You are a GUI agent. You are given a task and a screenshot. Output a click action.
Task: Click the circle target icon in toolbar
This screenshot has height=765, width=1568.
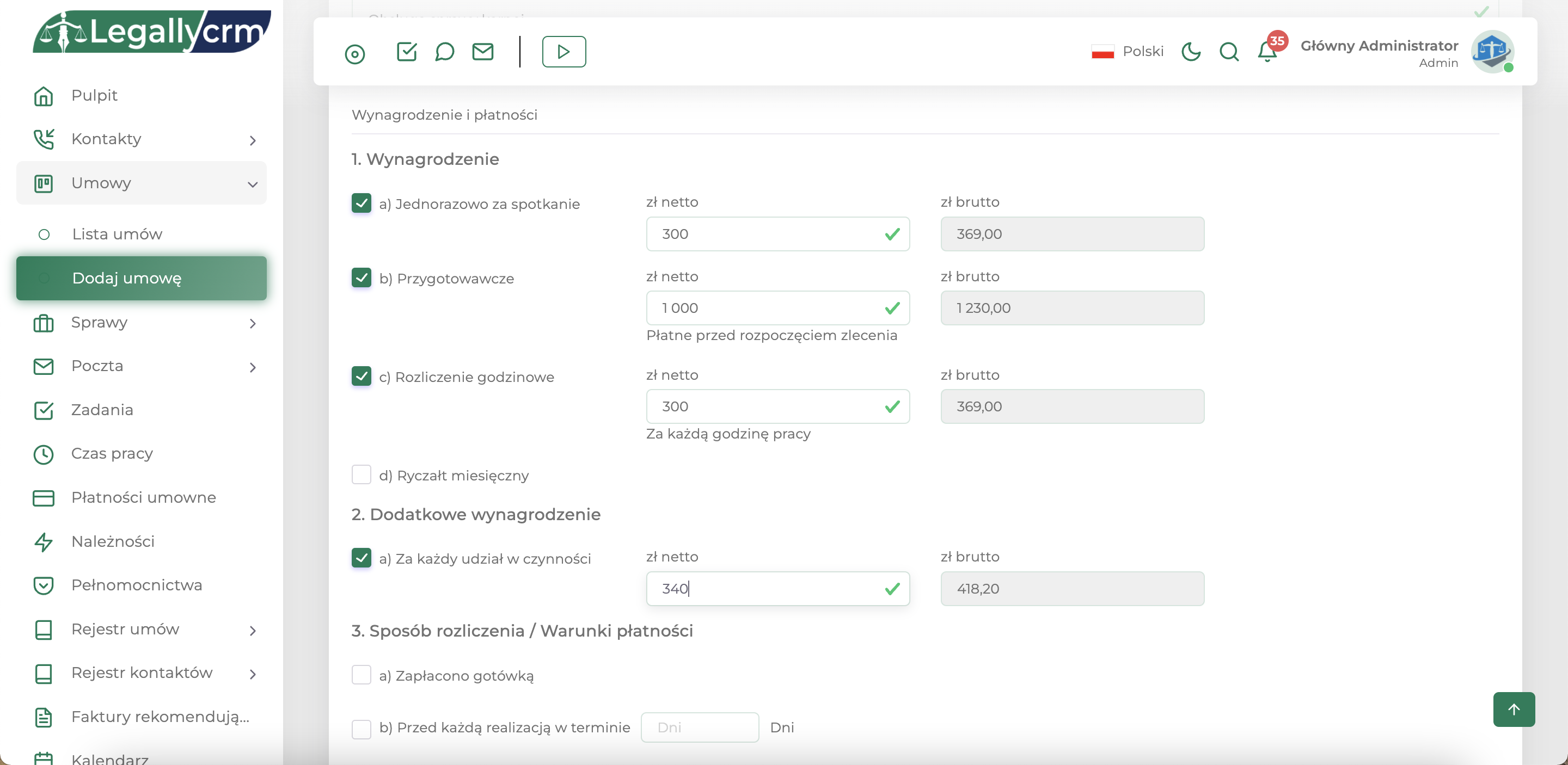(355, 54)
